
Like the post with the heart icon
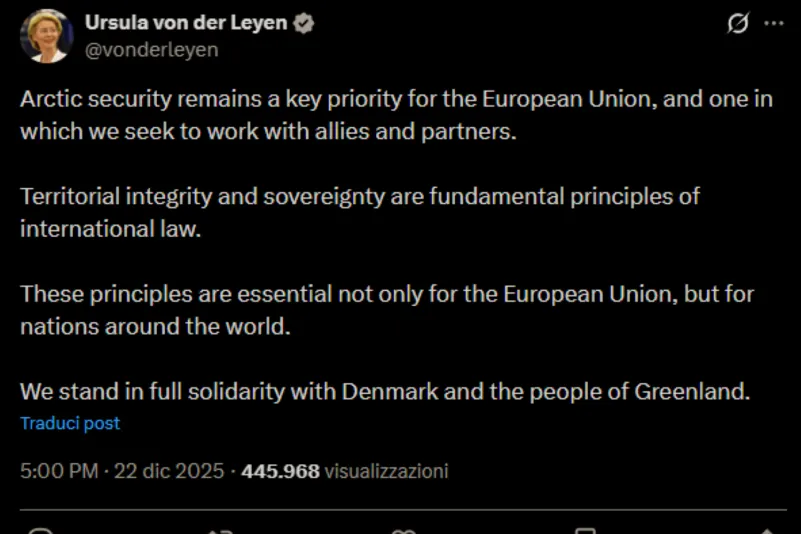[x=403, y=530]
